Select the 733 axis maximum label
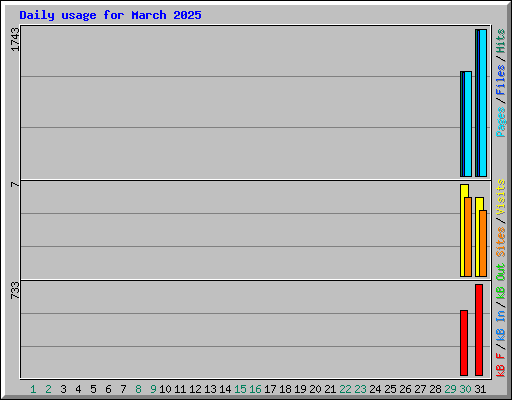This screenshot has height=400, width=512. pos(15,290)
